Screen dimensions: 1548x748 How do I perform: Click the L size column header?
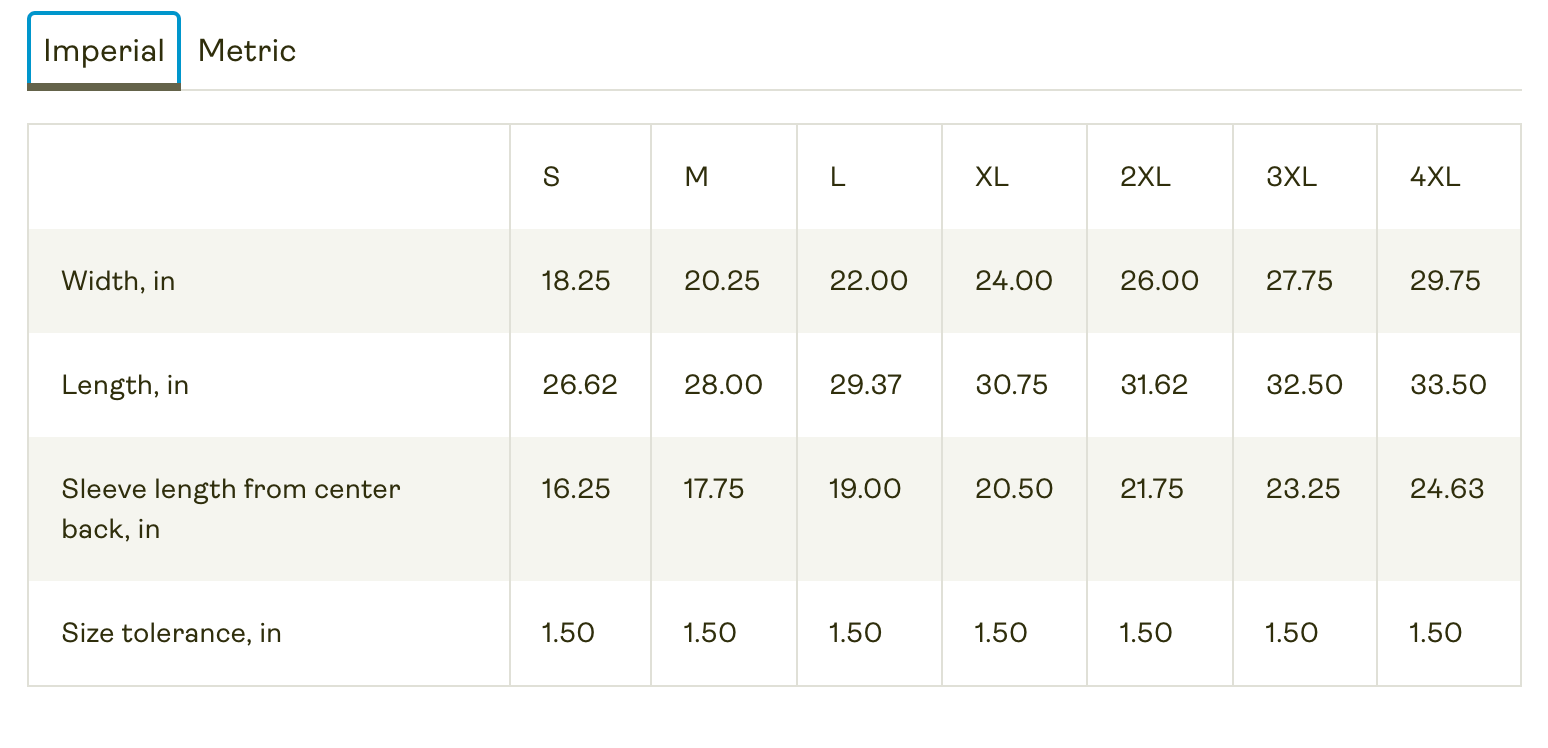tap(838, 178)
